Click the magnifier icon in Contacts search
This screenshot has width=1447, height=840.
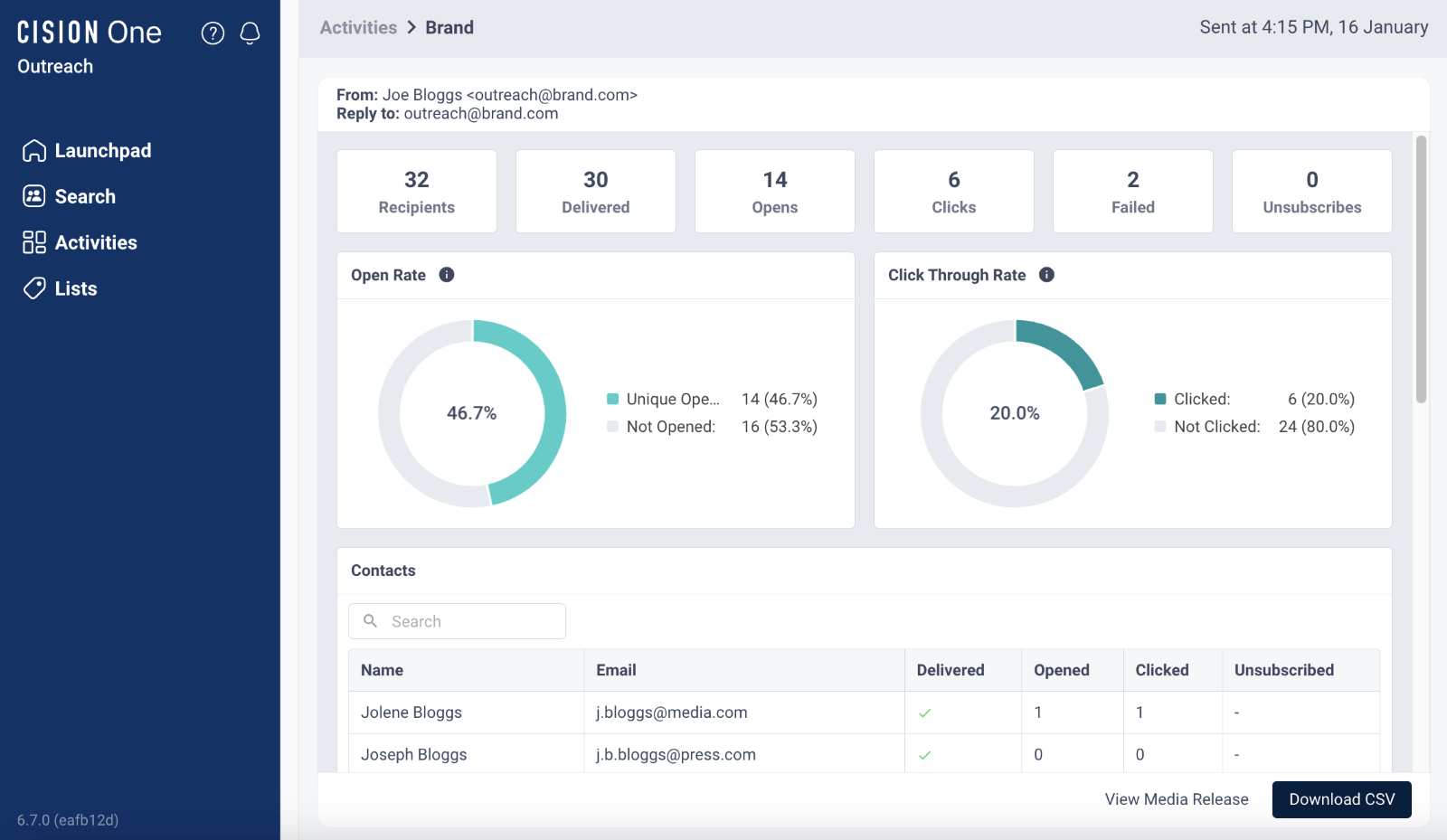pos(370,621)
